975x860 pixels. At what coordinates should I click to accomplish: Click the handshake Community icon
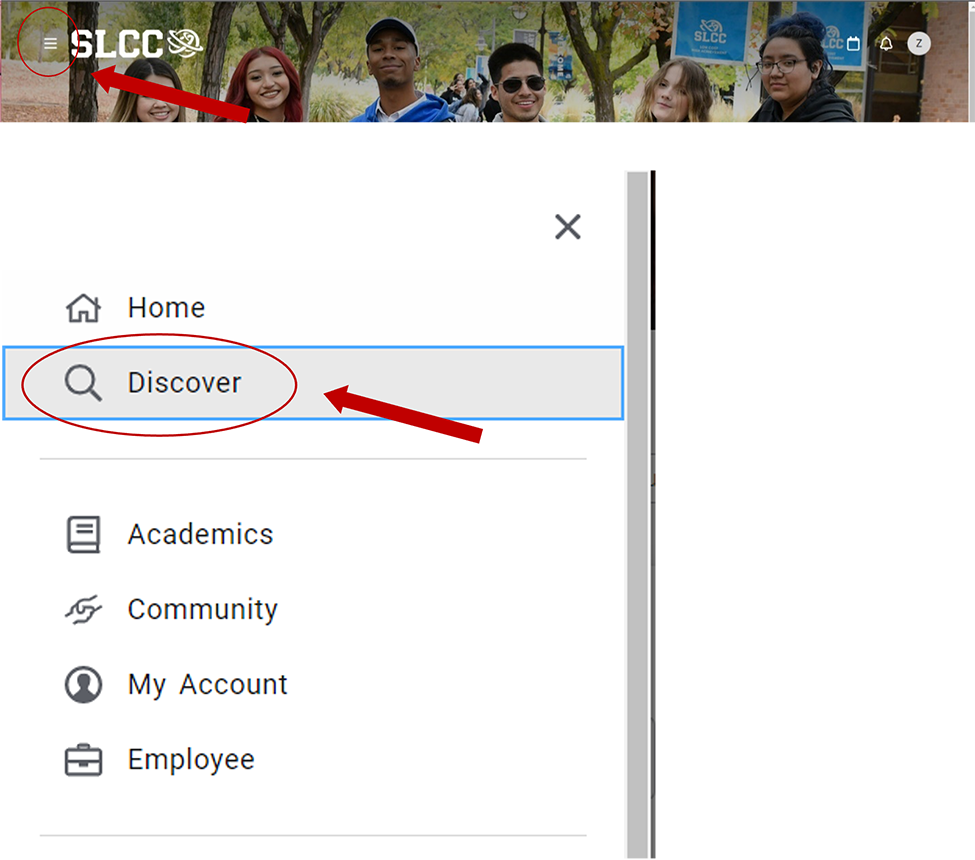[83, 610]
